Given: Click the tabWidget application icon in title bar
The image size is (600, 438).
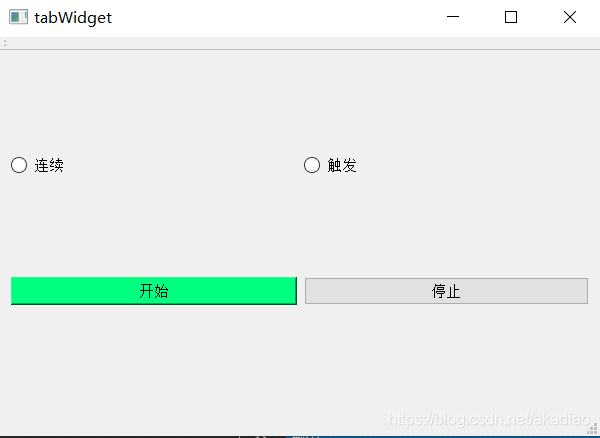Looking at the screenshot, I should coord(18,17).
